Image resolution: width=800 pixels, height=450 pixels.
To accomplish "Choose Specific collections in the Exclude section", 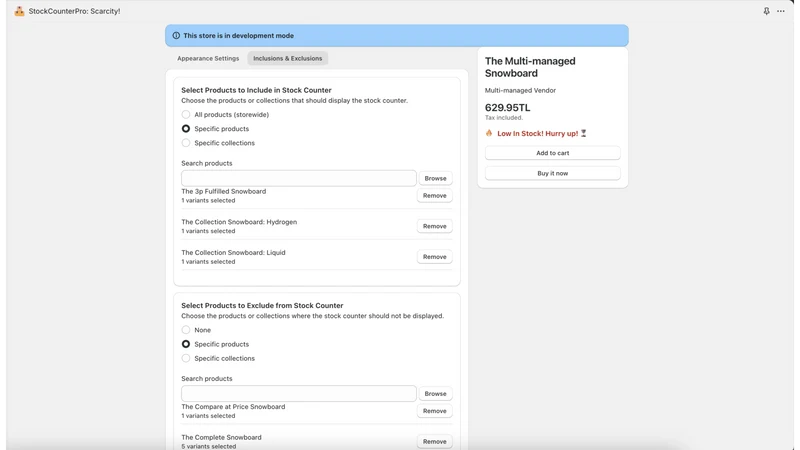I will coord(186,358).
